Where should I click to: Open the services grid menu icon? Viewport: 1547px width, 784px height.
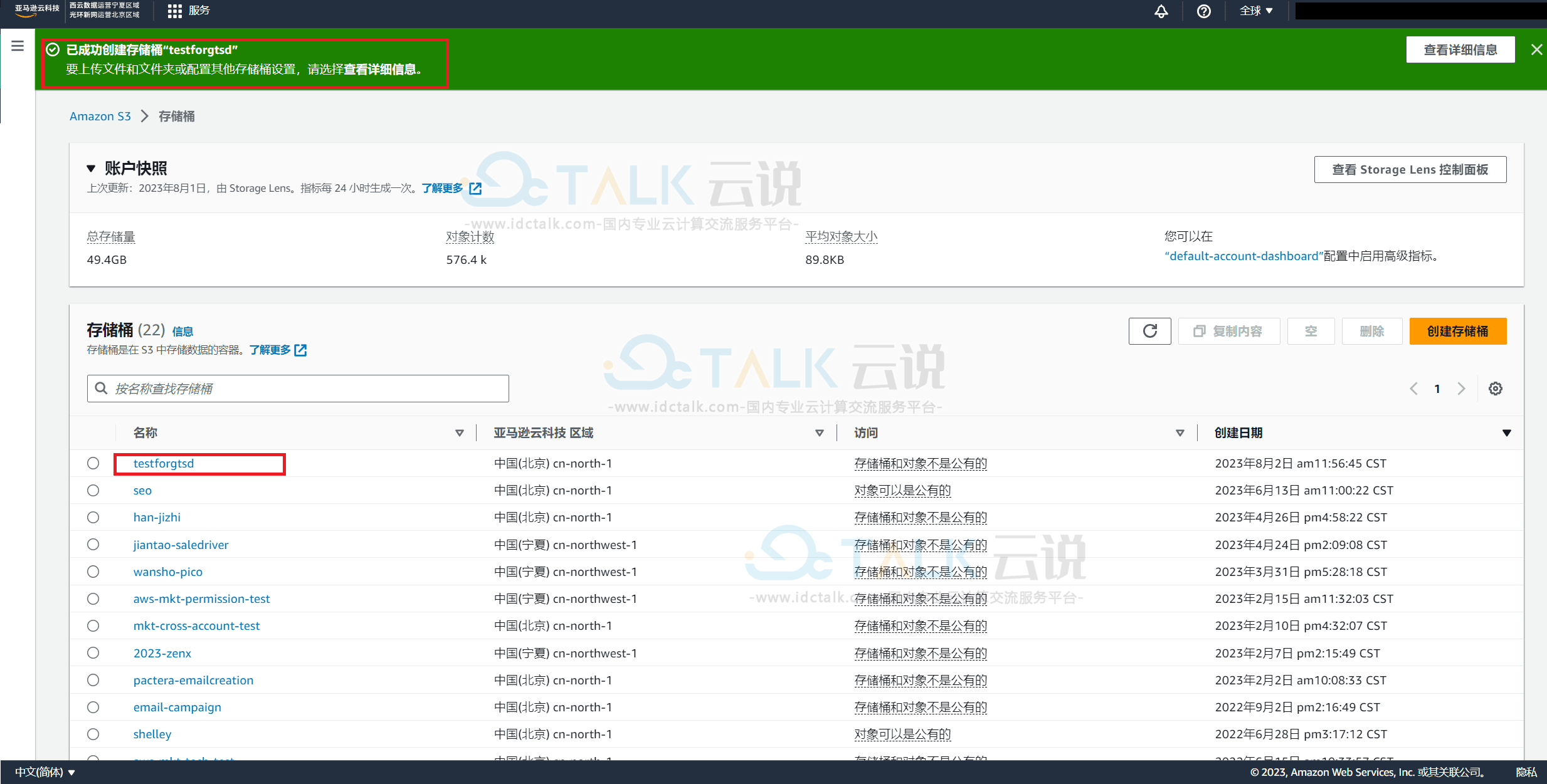(174, 11)
